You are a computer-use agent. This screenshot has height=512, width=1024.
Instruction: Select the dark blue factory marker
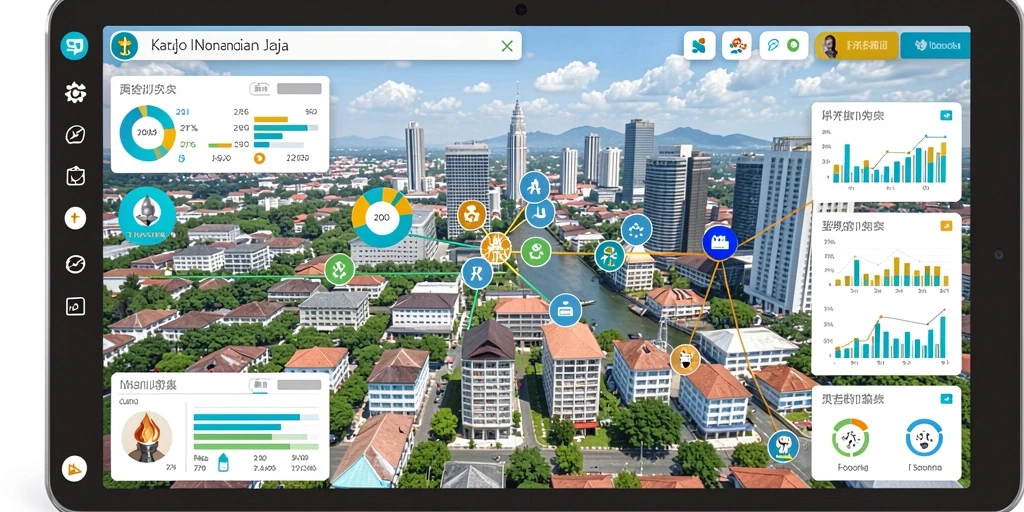(x=720, y=243)
